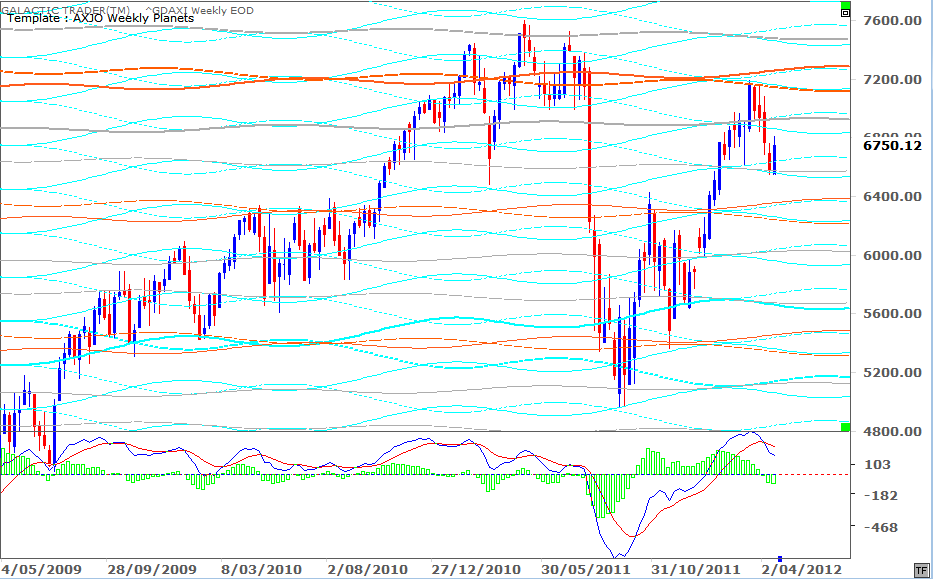Click the 2/04/2012 date label
Image resolution: width=933 pixels, height=579 pixels.
tap(802, 569)
